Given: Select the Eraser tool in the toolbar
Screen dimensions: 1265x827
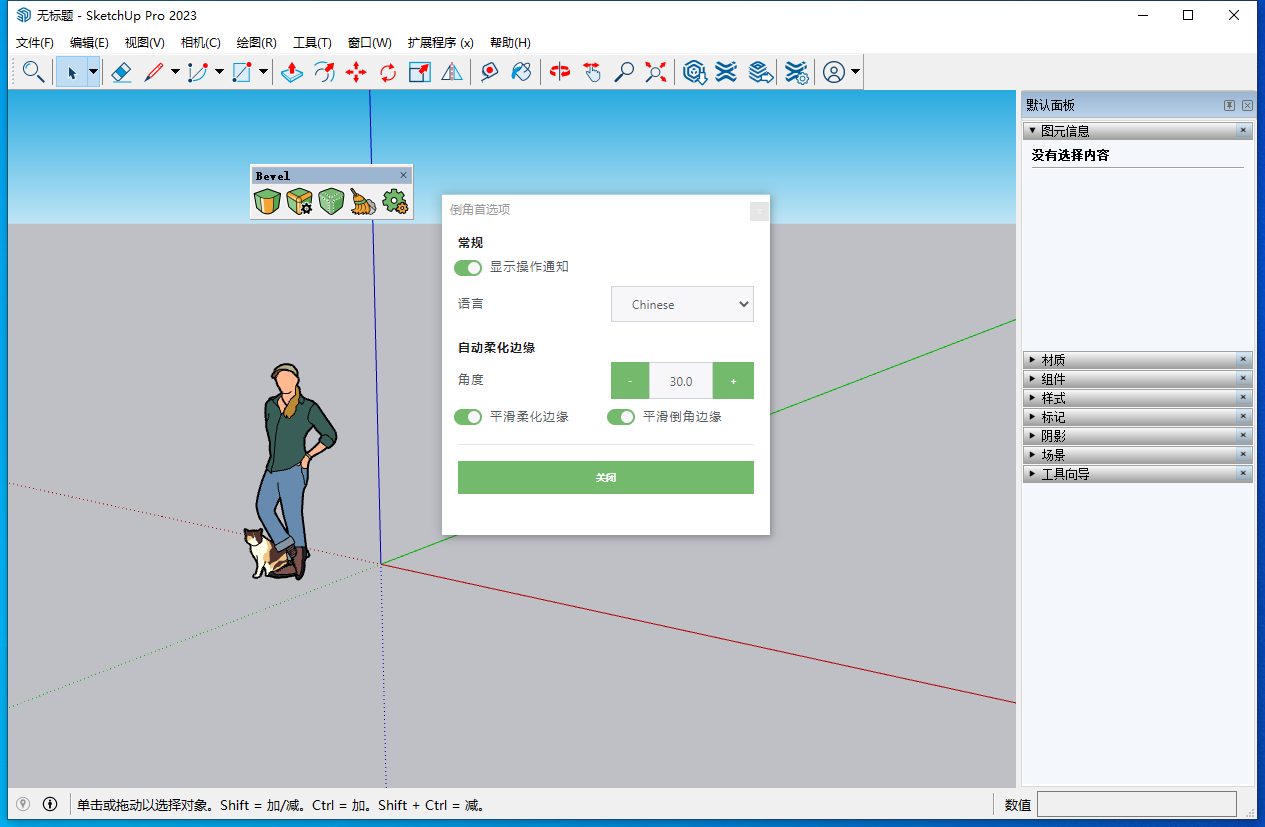Looking at the screenshot, I should (121, 72).
